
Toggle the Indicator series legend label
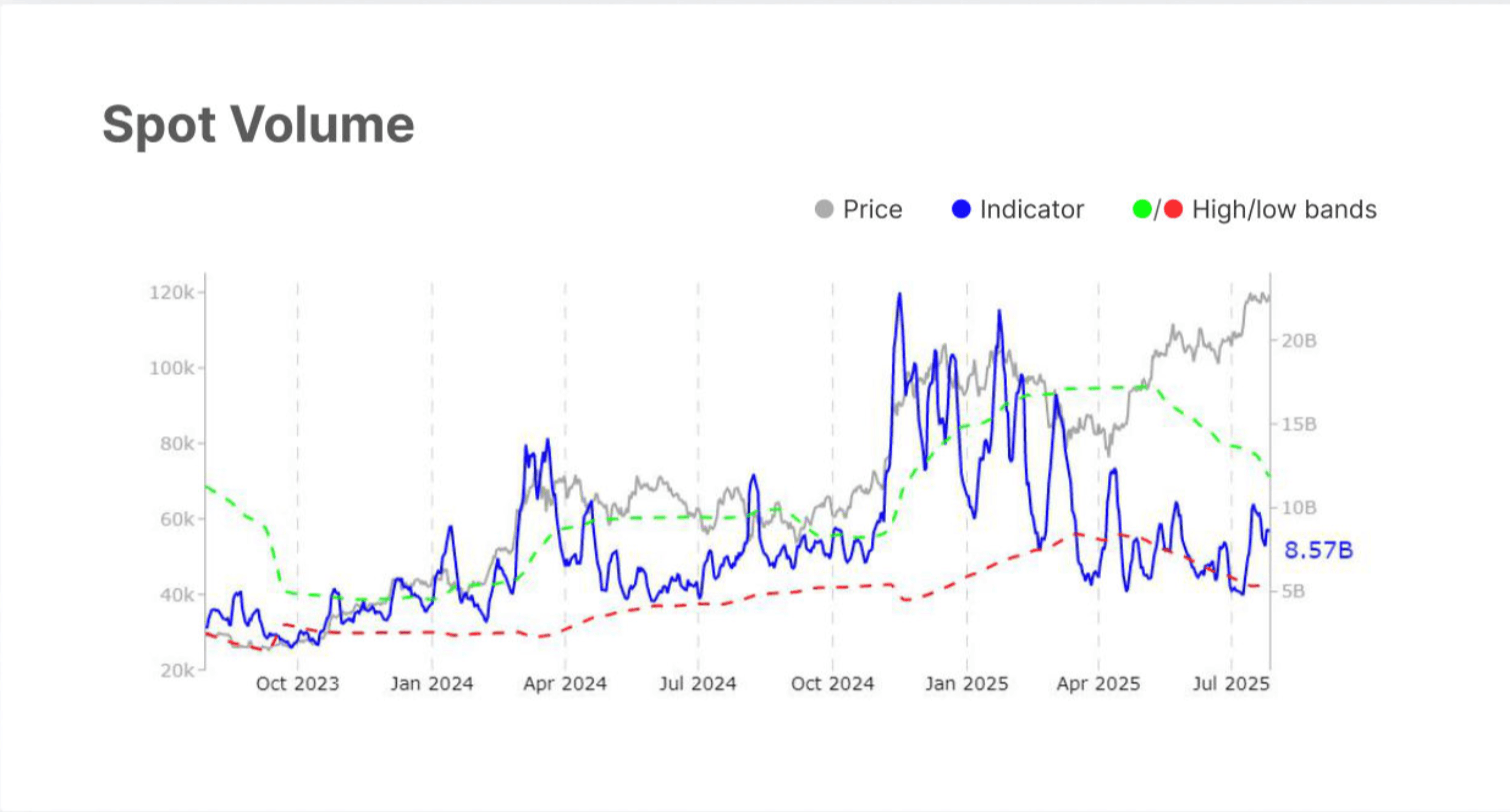tap(1031, 210)
